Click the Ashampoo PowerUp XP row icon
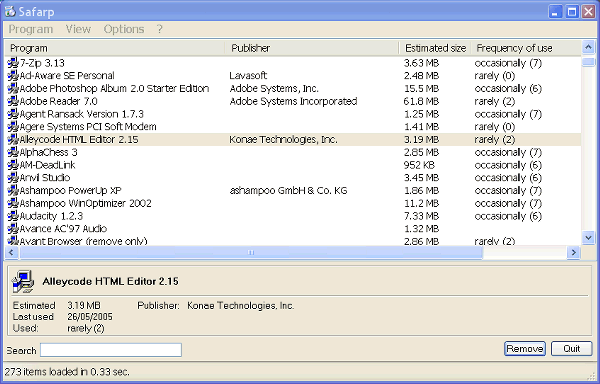The width and height of the screenshot is (600, 384). pyautogui.click(x=13, y=190)
